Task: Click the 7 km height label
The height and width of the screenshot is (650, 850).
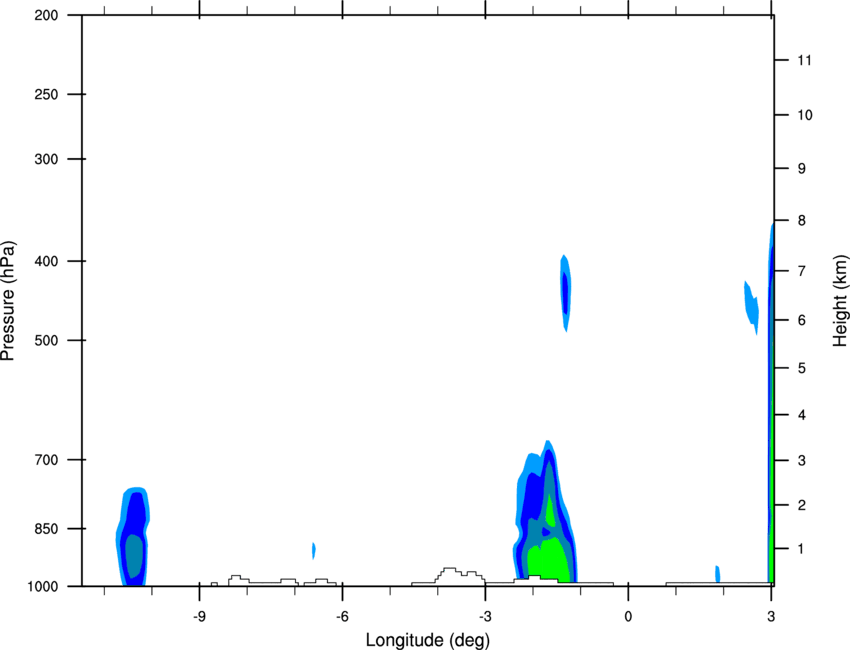Action: (802, 271)
